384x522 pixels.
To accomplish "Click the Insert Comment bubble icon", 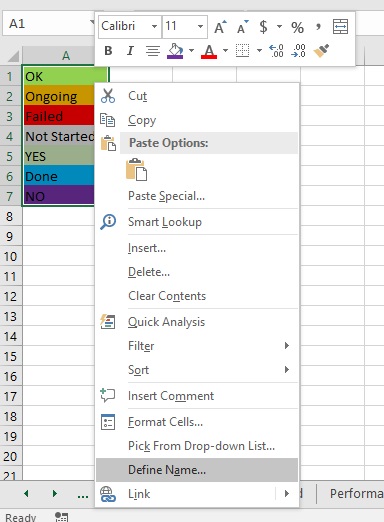I will tap(108, 395).
